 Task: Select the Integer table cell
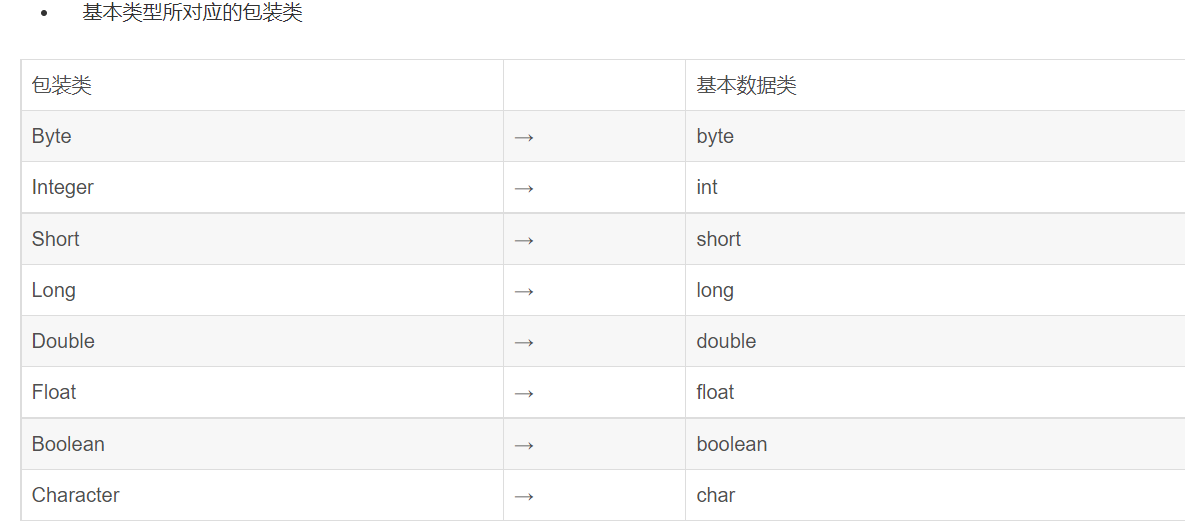pos(262,187)
